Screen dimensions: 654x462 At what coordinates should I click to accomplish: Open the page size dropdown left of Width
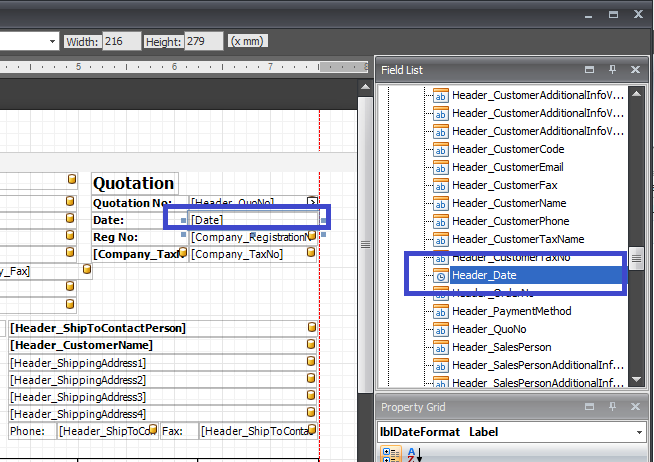pyautogui.click(x=52, y=41)
